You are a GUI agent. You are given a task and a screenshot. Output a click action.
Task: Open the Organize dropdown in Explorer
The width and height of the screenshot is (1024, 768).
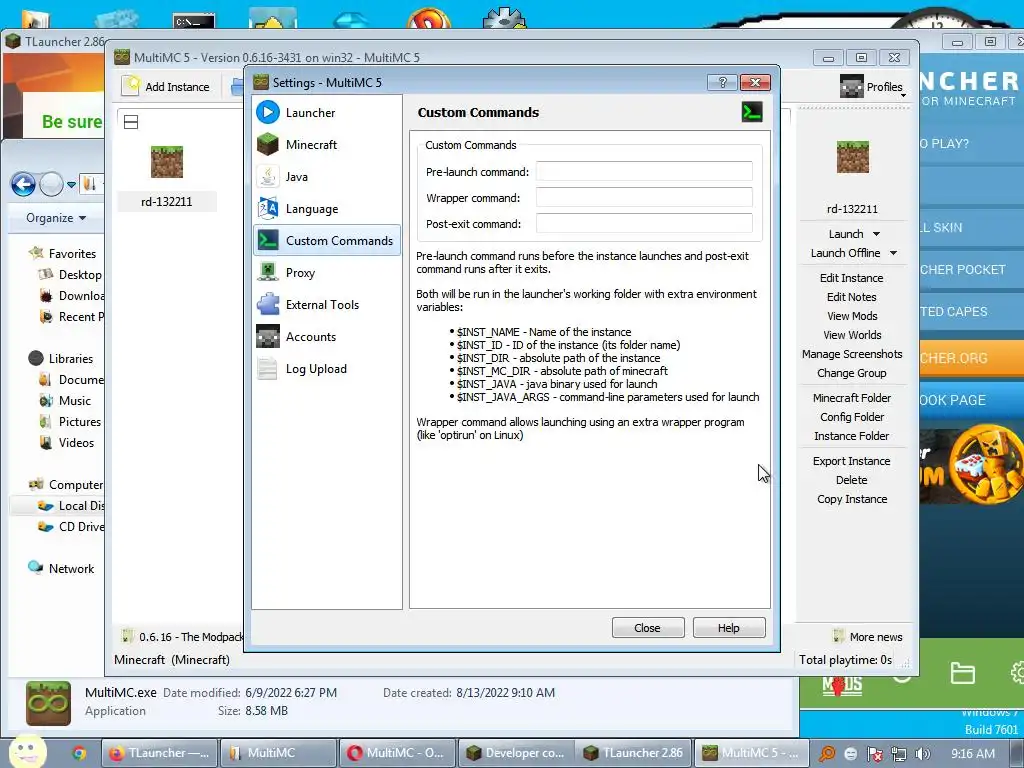point(56,217)
